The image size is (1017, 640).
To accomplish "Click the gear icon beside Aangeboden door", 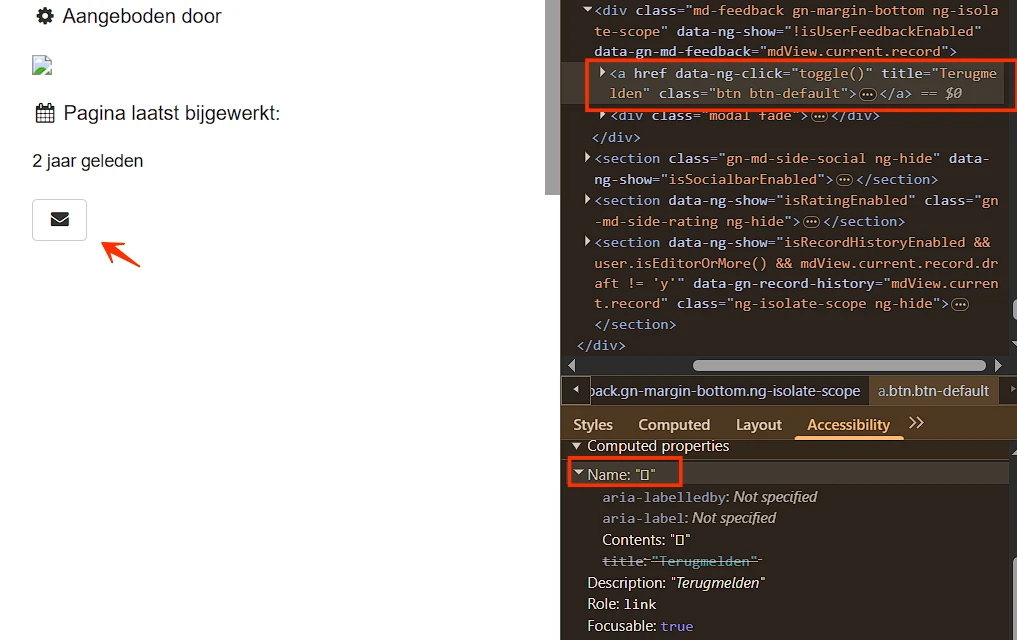I will (x=45, y=16).
